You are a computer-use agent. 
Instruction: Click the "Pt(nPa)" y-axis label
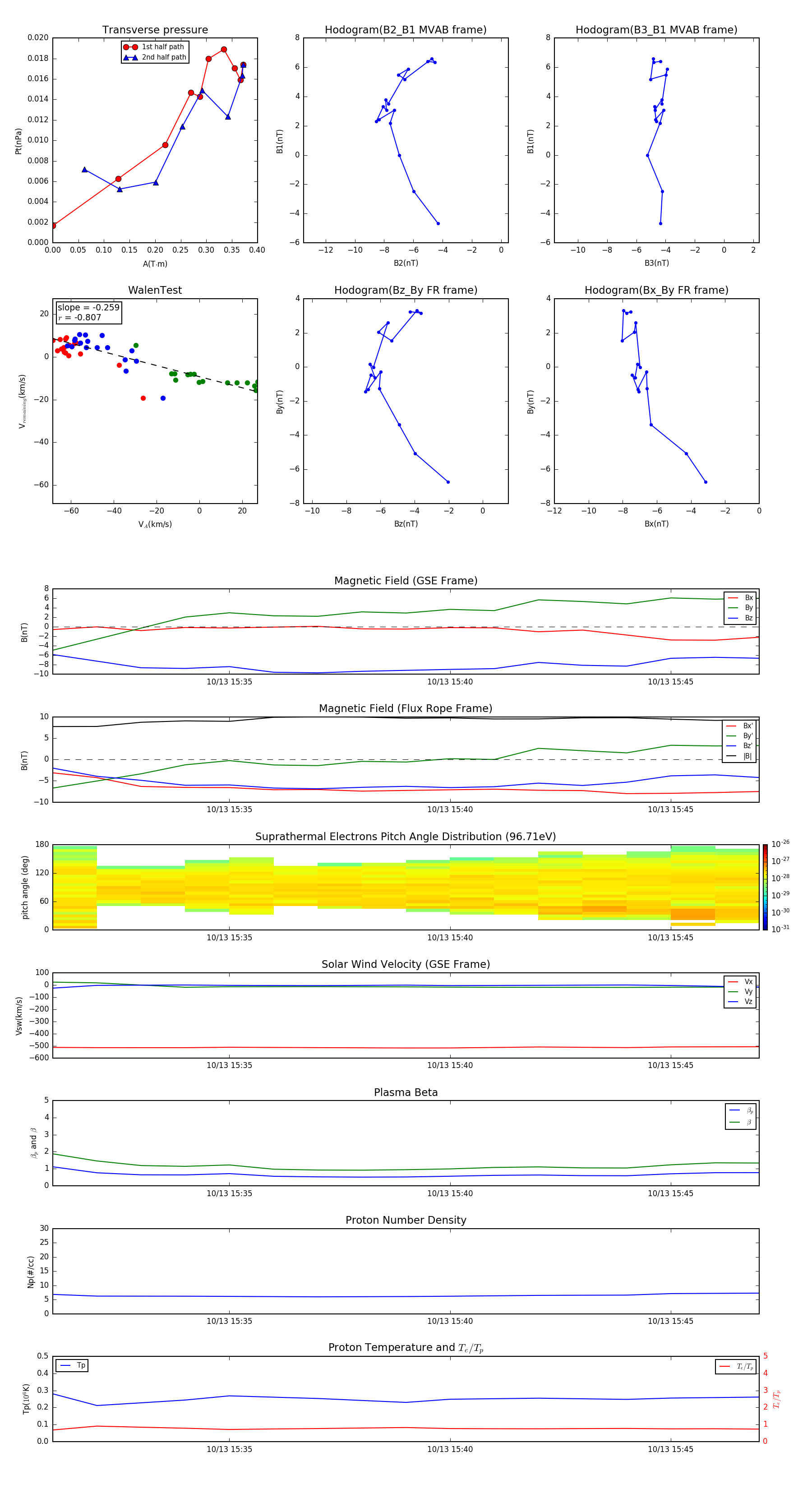tap(18, 141)
